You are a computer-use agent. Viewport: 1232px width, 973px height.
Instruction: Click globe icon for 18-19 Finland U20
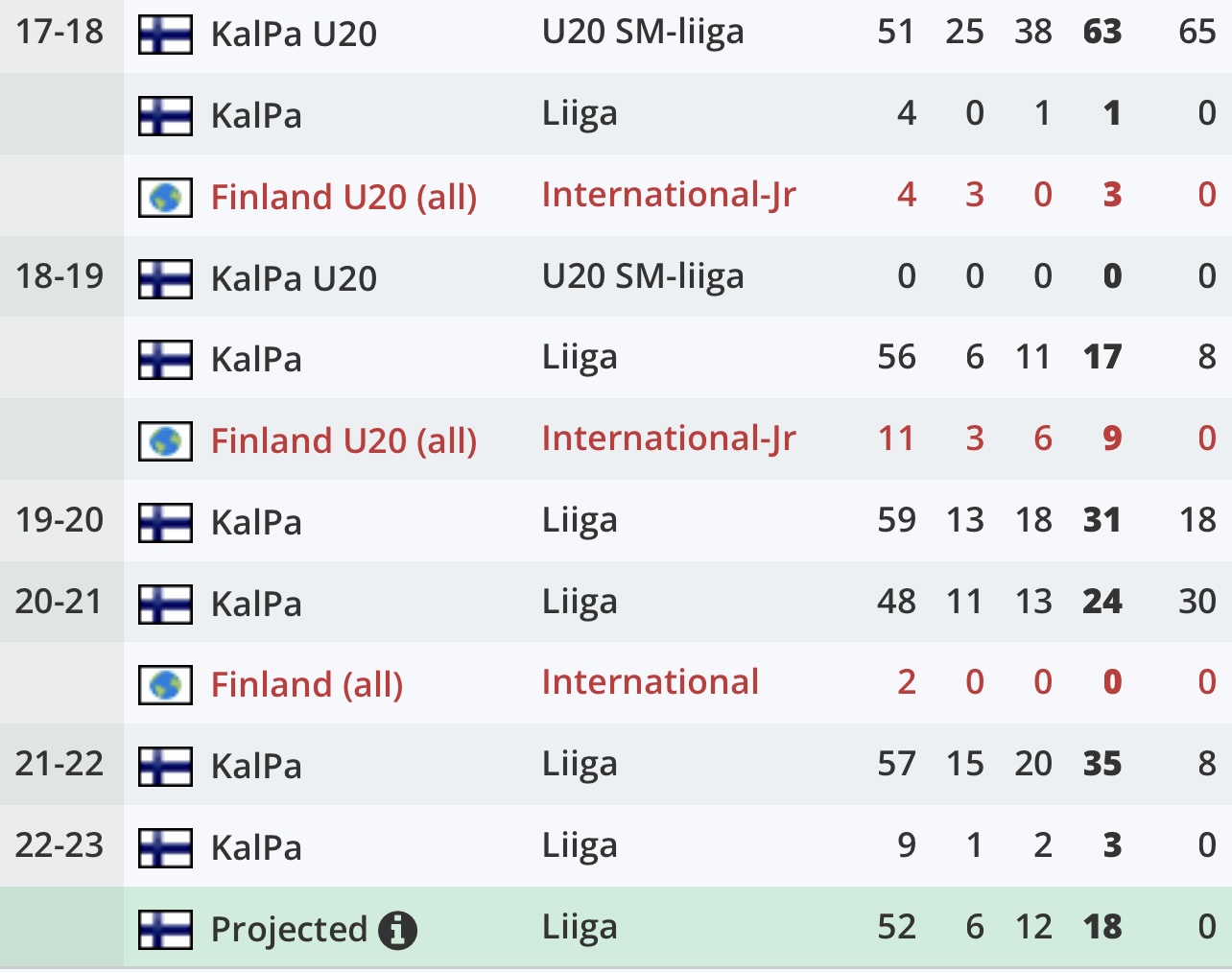[x=165, y=441]
